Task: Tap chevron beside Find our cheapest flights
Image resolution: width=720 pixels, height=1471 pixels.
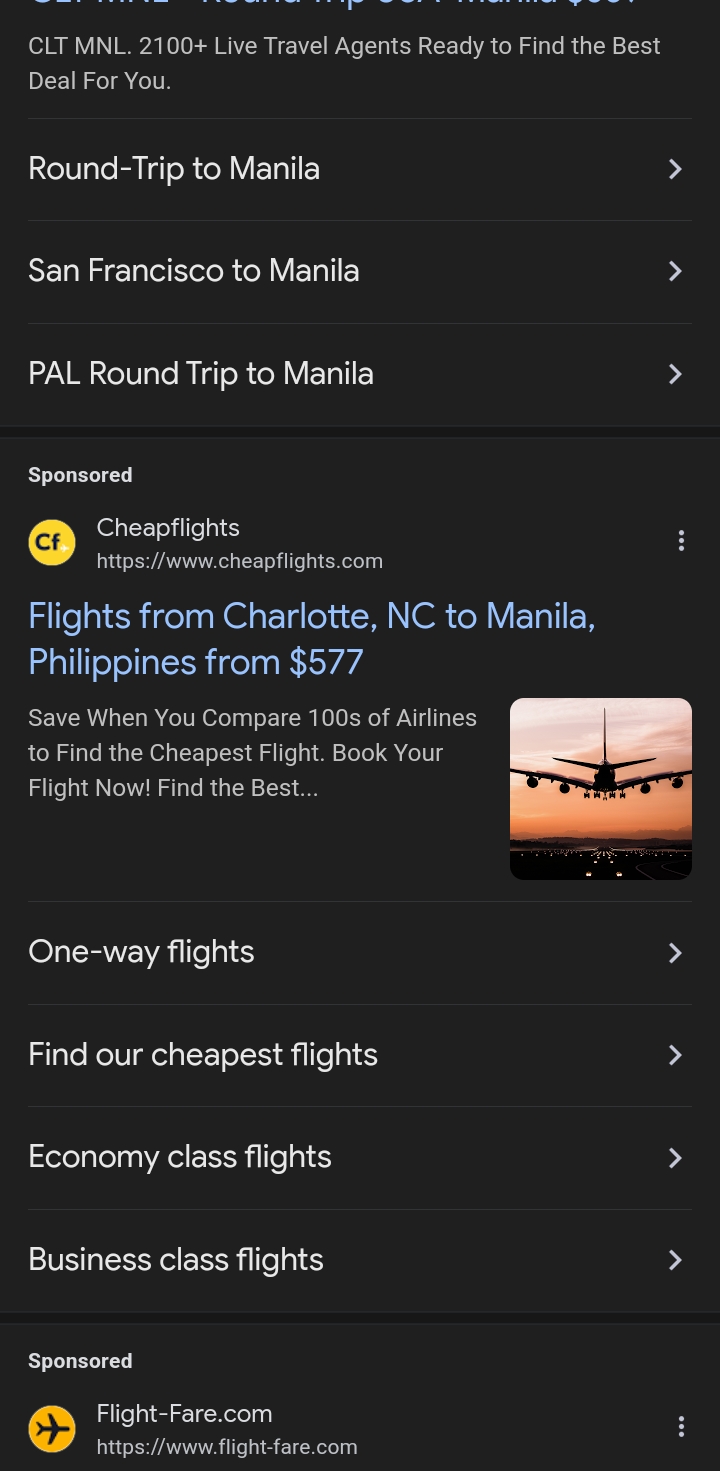Action: click(x=675, y=1055)
